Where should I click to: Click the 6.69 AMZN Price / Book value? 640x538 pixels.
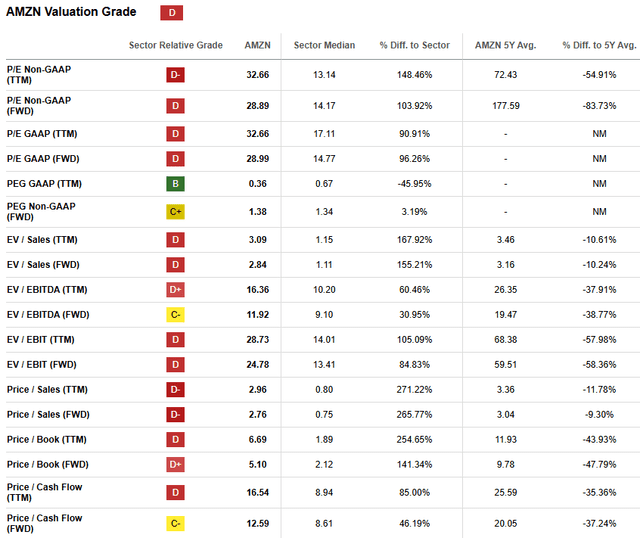tap(258, 440)
